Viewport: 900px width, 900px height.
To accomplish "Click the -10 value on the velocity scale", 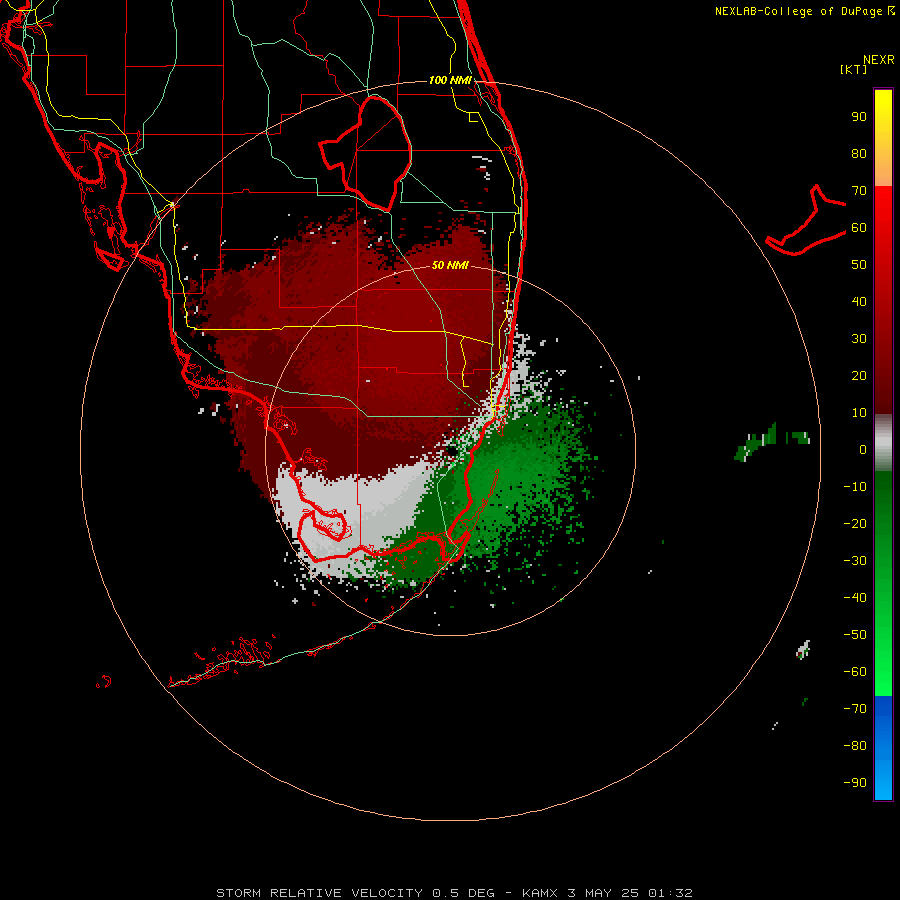I will (855, 487).
